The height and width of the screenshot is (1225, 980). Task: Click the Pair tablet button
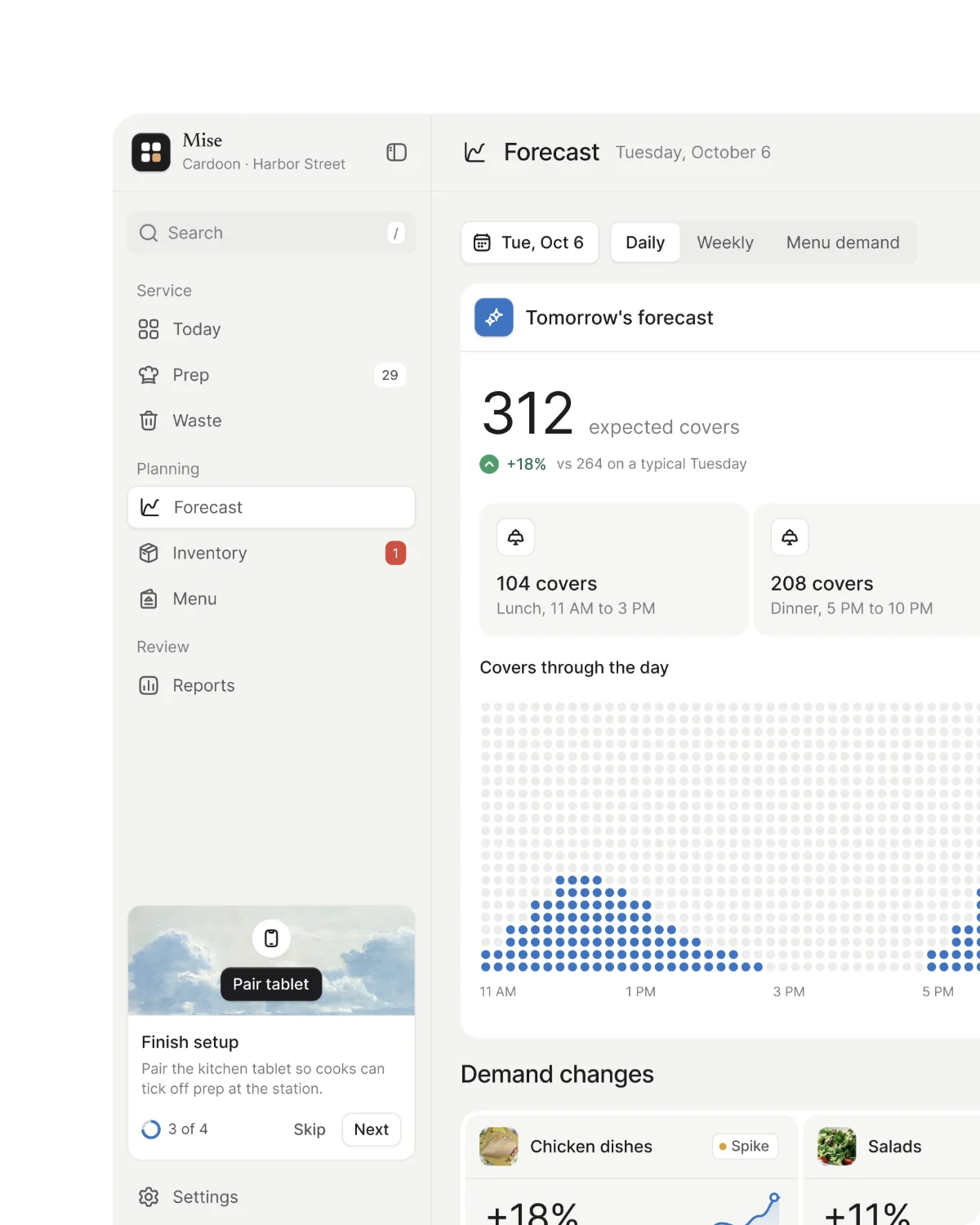tap(271, 984)
